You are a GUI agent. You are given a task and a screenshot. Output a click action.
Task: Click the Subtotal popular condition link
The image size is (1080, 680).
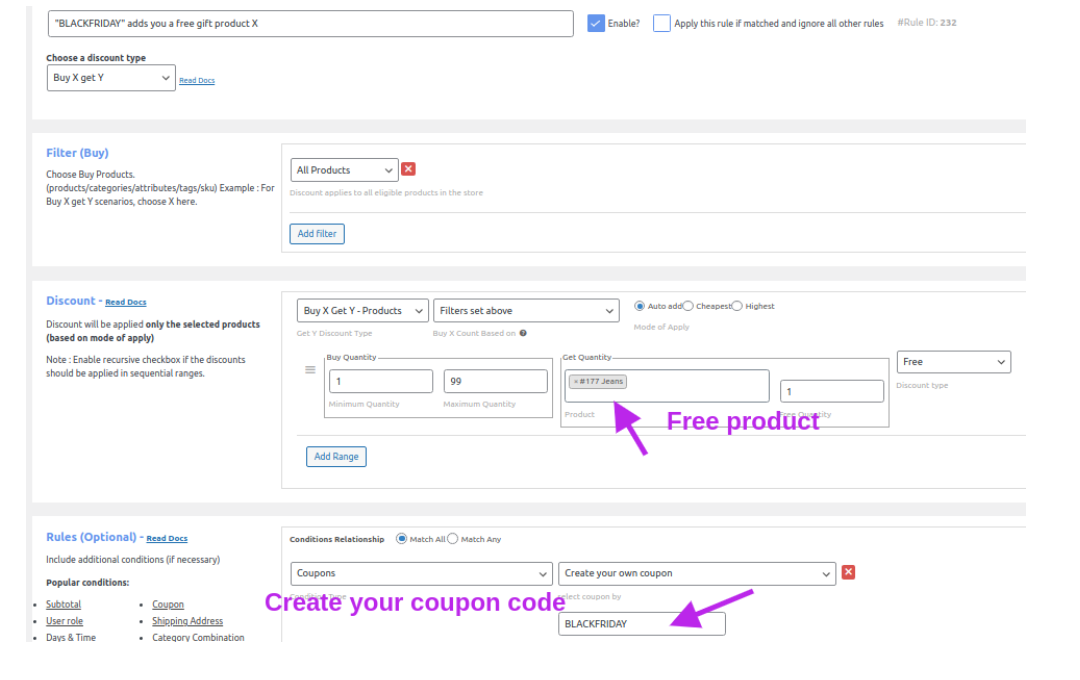coord(63,604)
